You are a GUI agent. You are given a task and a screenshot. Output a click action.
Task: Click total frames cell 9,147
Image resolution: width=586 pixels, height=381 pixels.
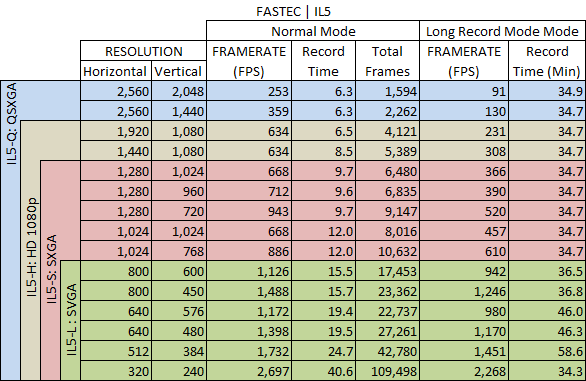click(x=387, y=211)
